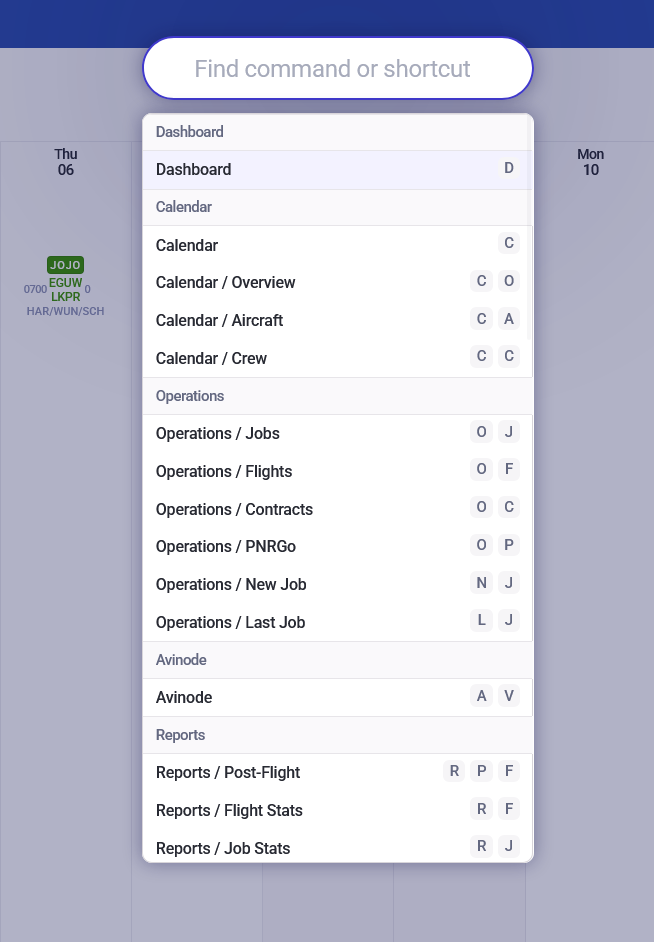Open Operations / Flights
This screenshot has height=942, width=654.
(337, 471)
